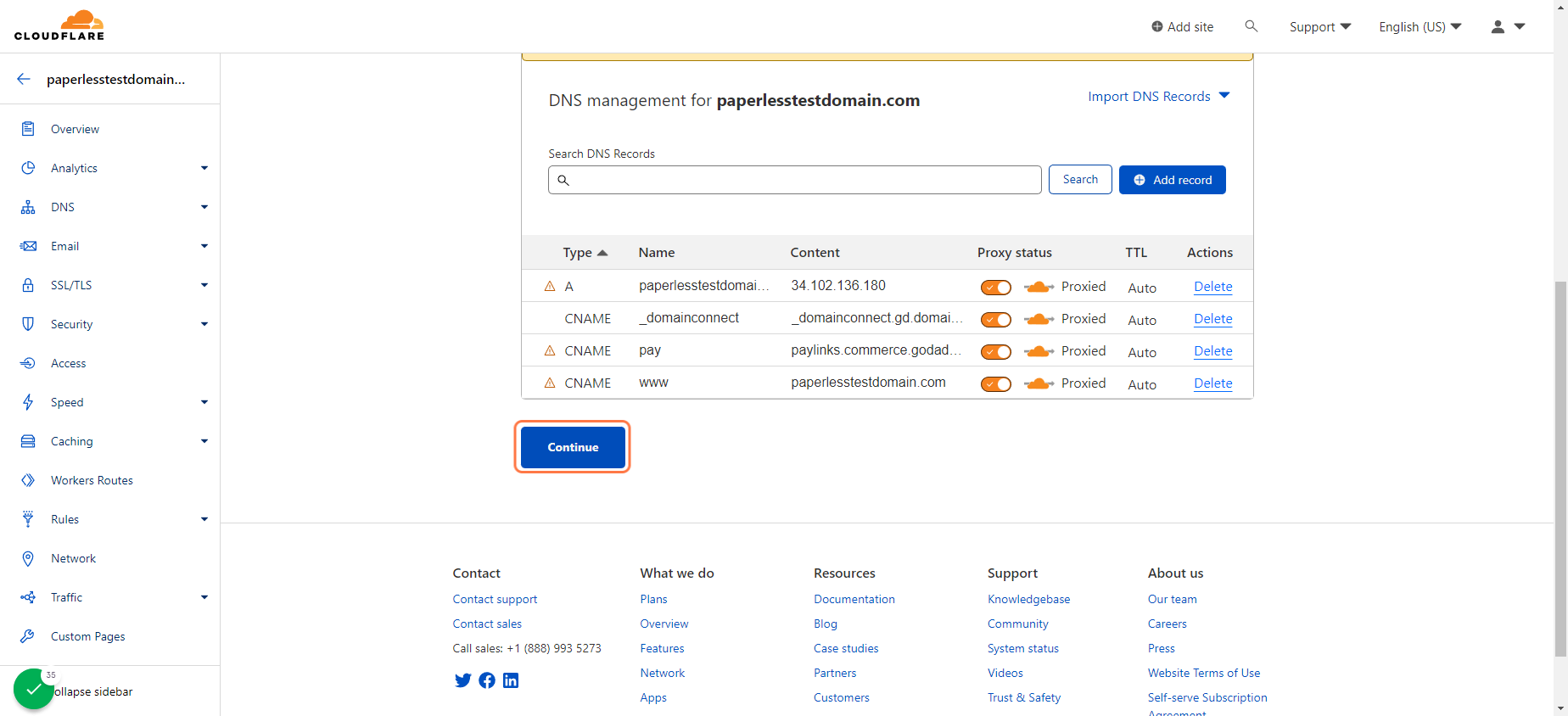Open the English (US) language dropdown

pyautogui.click(x=1420, y=27)
